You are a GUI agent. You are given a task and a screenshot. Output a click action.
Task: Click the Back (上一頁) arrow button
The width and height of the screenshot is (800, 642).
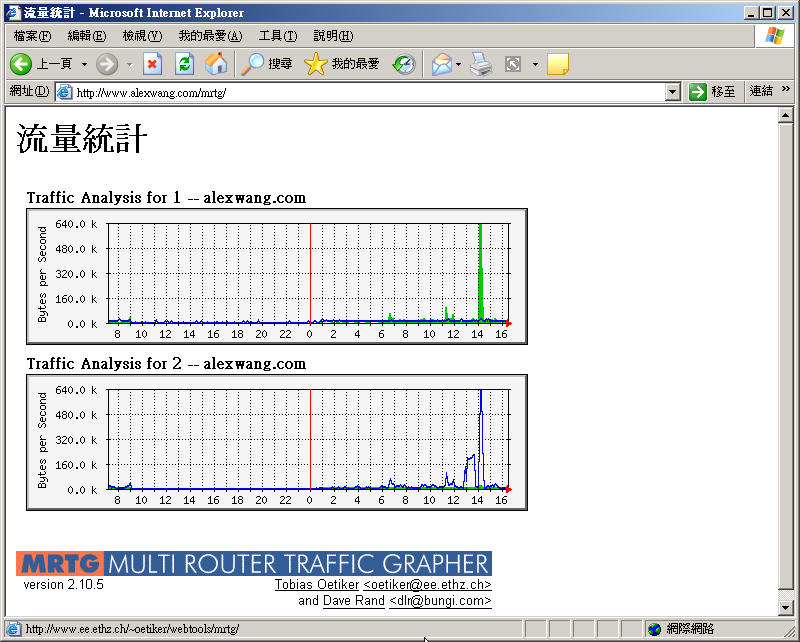click(x=22, y=64)
